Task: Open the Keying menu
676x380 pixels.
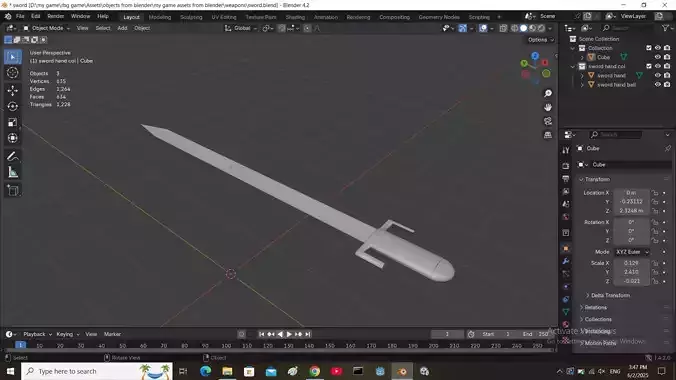Action: tap(68, 334)
